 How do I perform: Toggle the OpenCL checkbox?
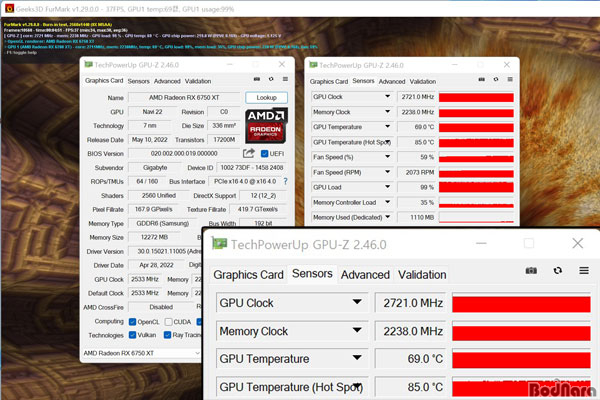pyautogui.click(x=132, y=322)
